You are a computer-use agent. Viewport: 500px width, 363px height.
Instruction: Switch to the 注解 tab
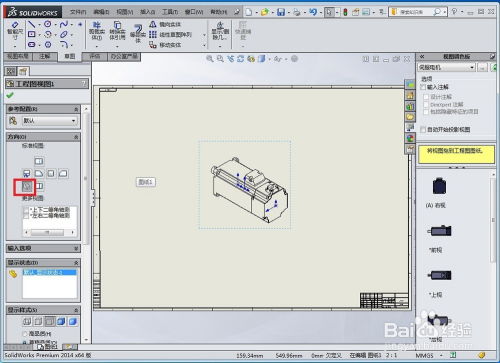click(44, 56)
